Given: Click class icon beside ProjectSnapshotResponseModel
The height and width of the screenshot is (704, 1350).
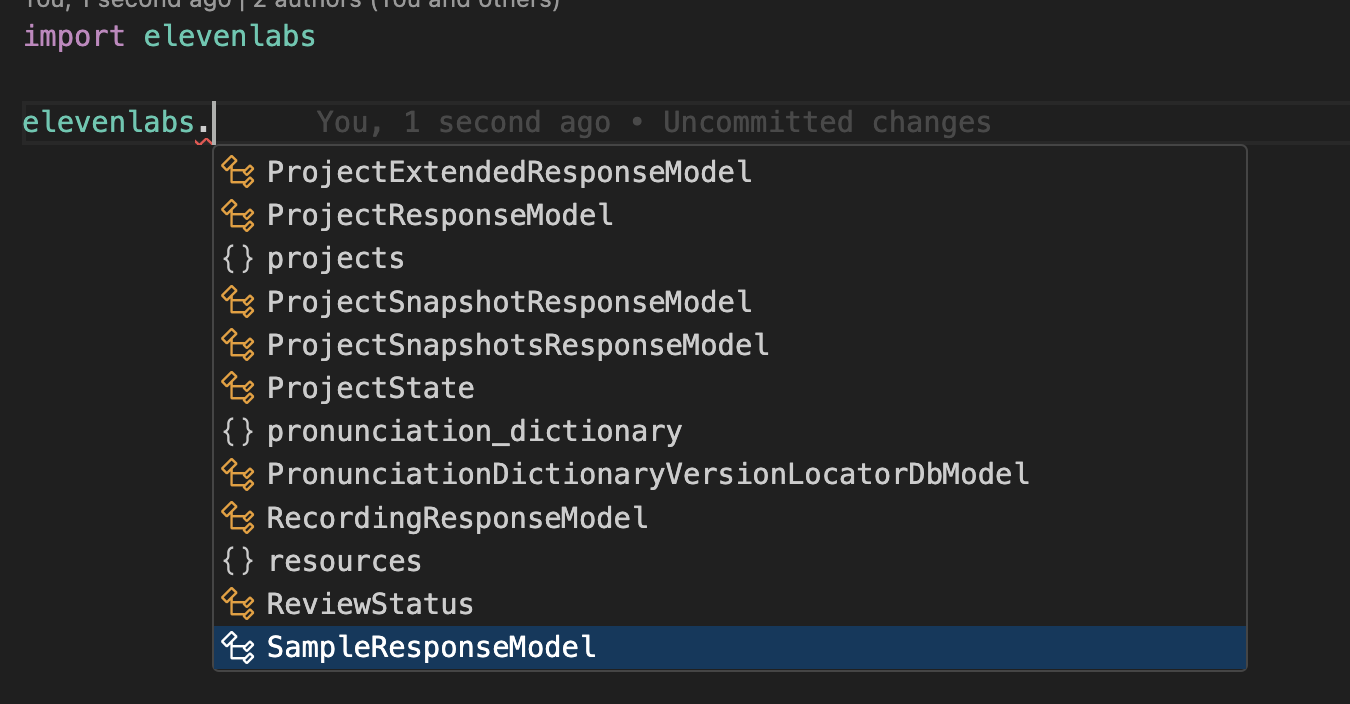Looking at the screenshot, I should click(238, 301).
